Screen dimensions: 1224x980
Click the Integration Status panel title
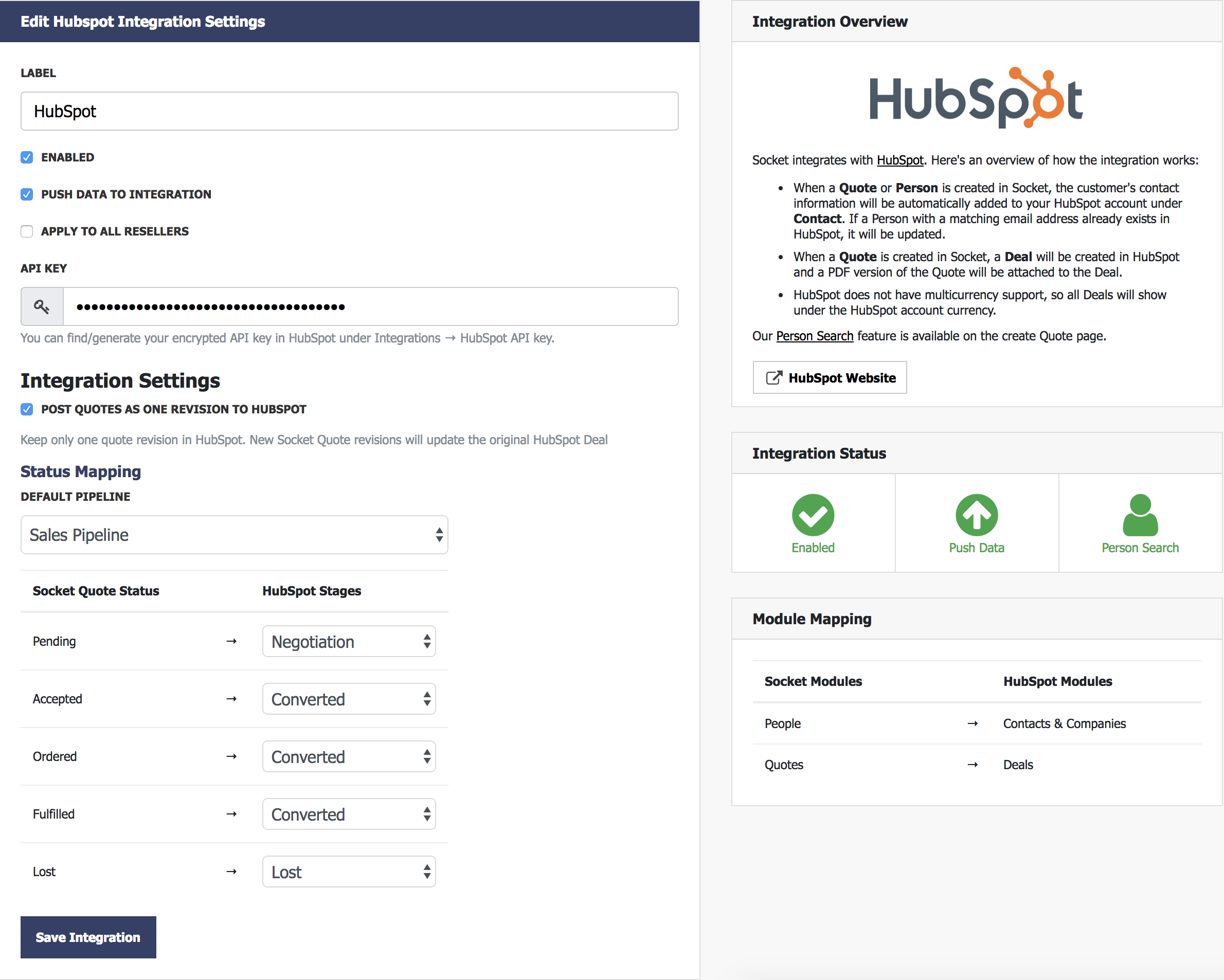pos(819,453)
